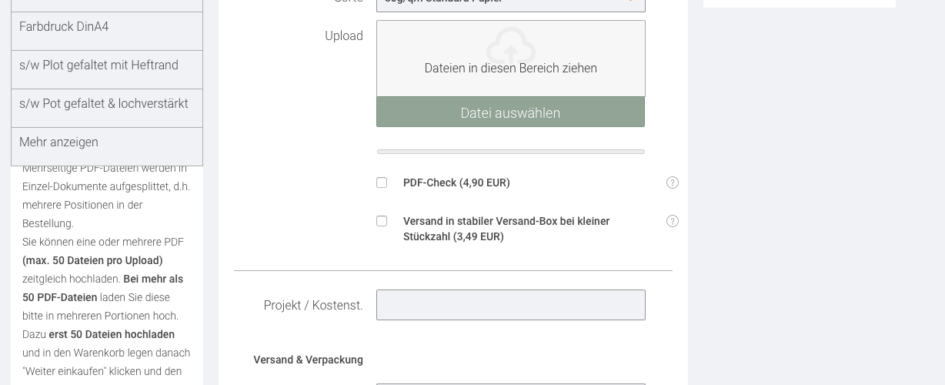Click the cloud upload icon
The image size is (945, 385).
pyautogui.click(x=510, y=45)
